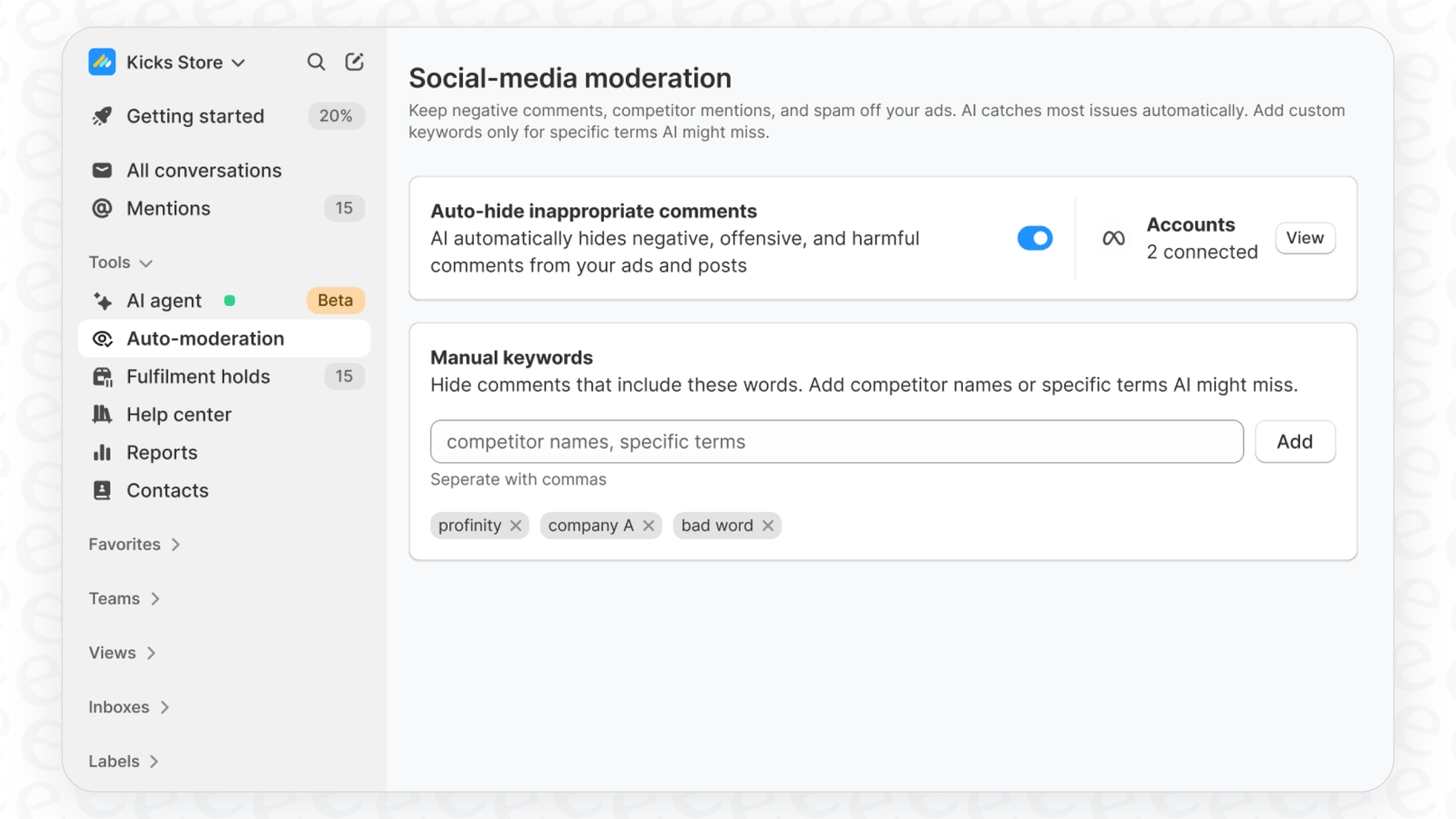Click the Auto-moderation eye icon
This screenshot has height=819, width=1456.
coord(102,338)
